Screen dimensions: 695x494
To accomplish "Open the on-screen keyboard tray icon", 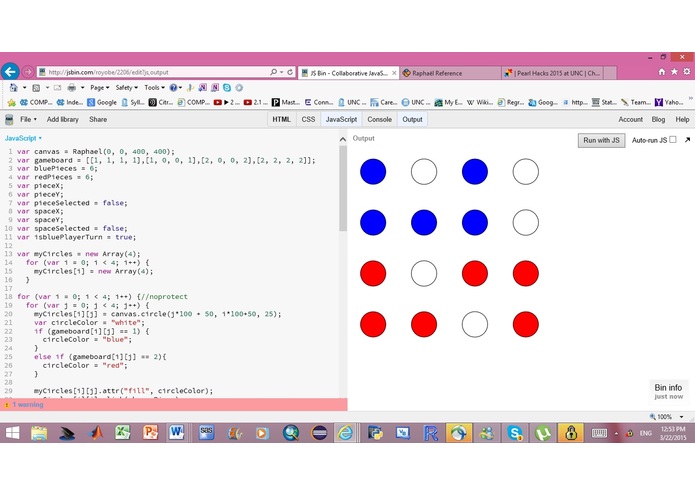I will point(599,433).
